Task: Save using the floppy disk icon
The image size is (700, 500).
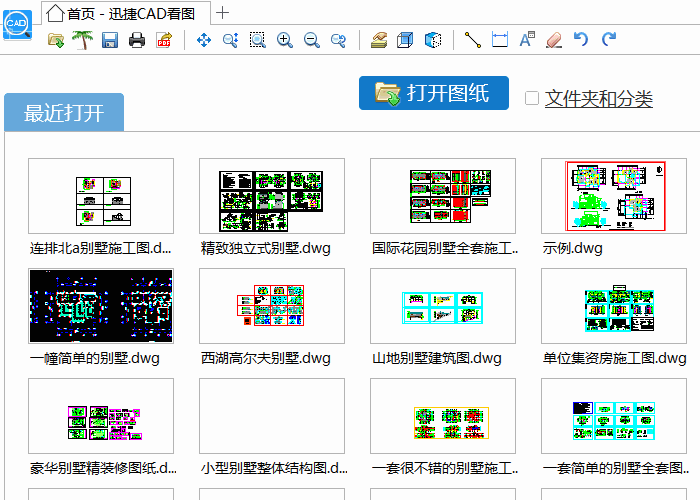Action: point(110,40)
